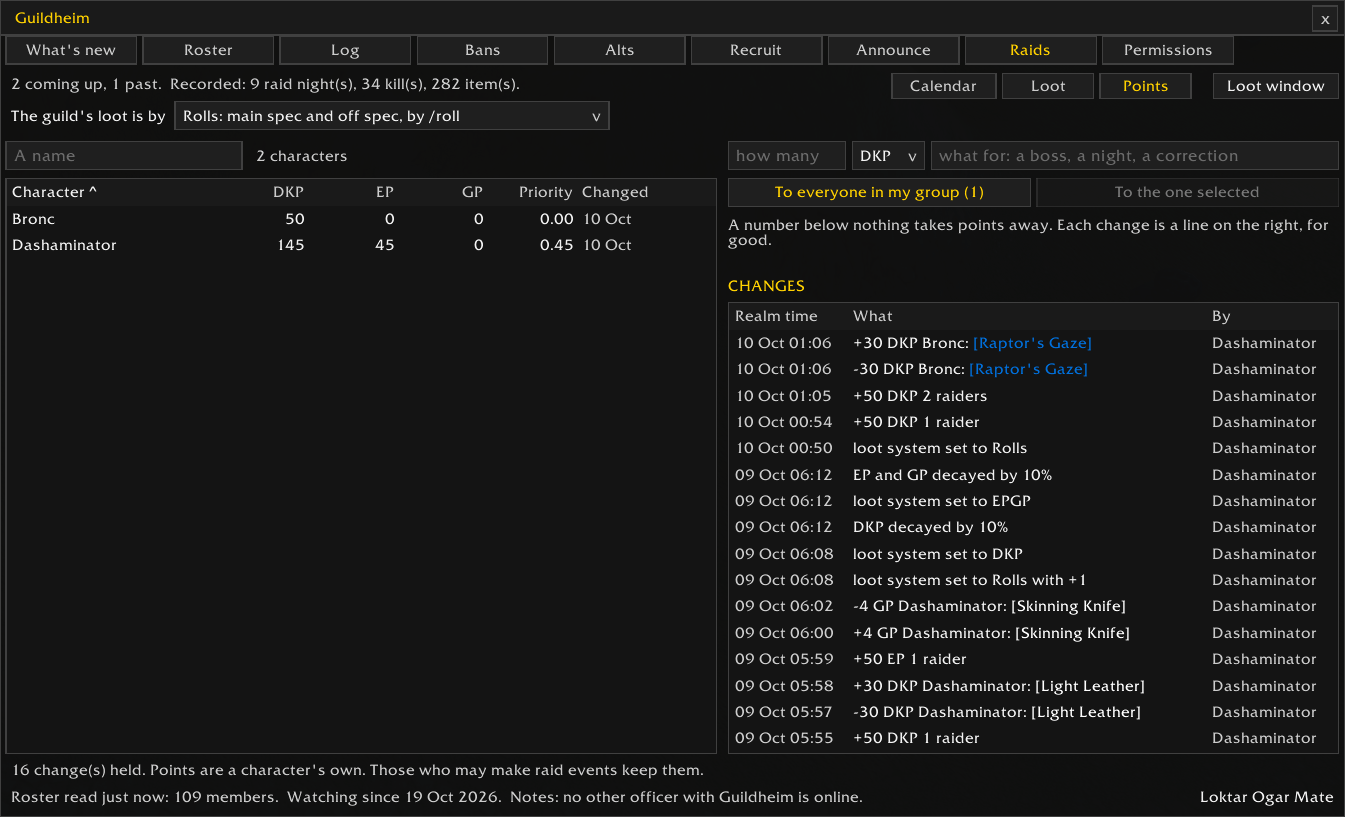The image size is (1345, 817).
Task: Open the DKP point type dropdown
Action: (888, 156)
